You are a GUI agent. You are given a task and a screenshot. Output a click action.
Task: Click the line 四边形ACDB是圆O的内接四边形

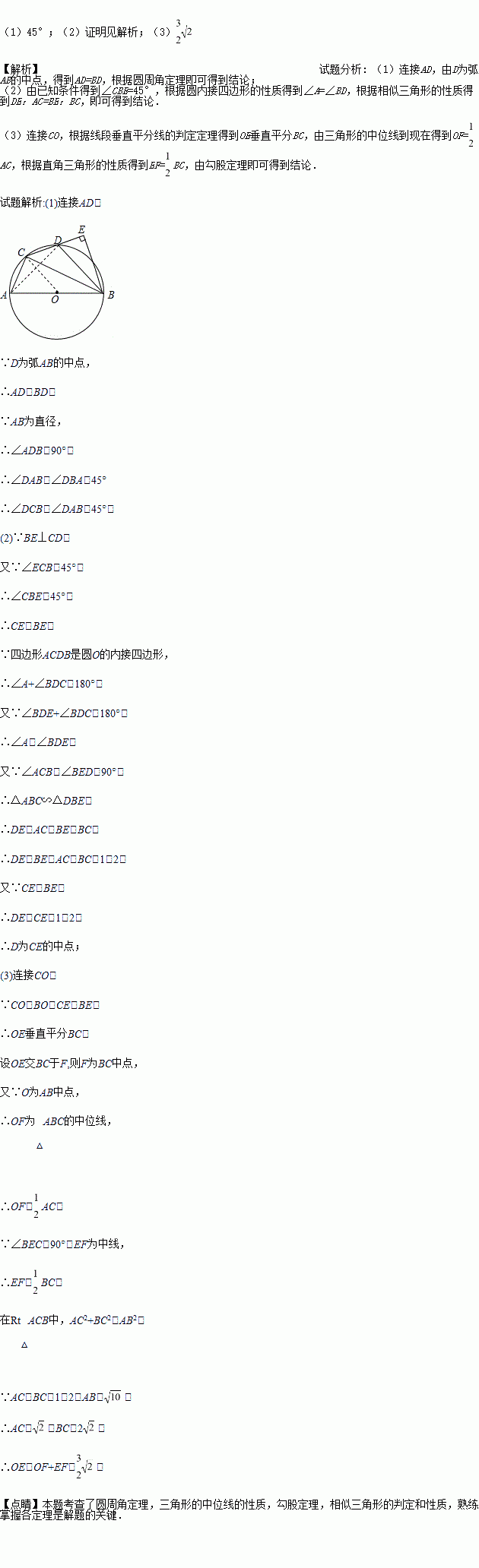point(85,654)
